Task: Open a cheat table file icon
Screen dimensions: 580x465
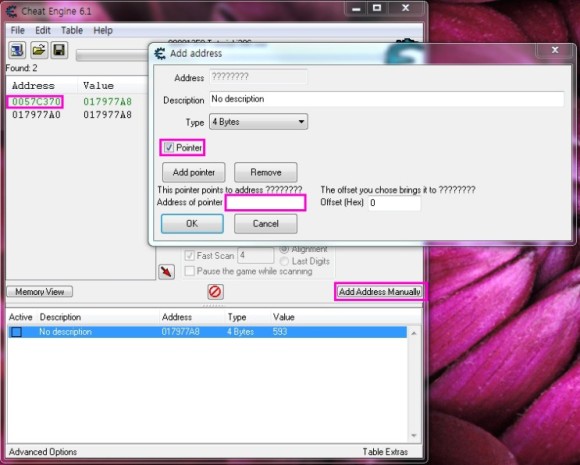Action: tap(38, 50)
